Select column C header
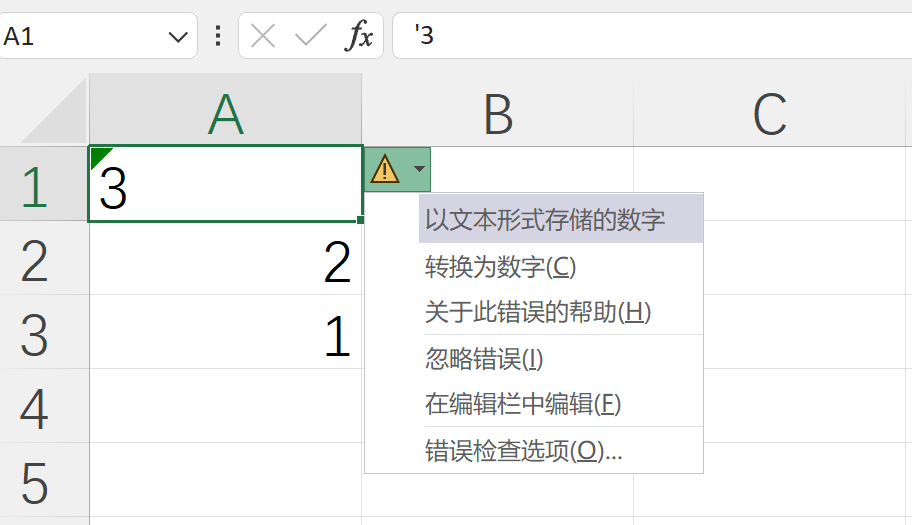The height and width of the screenshot is (525, 912). [769, 115]
